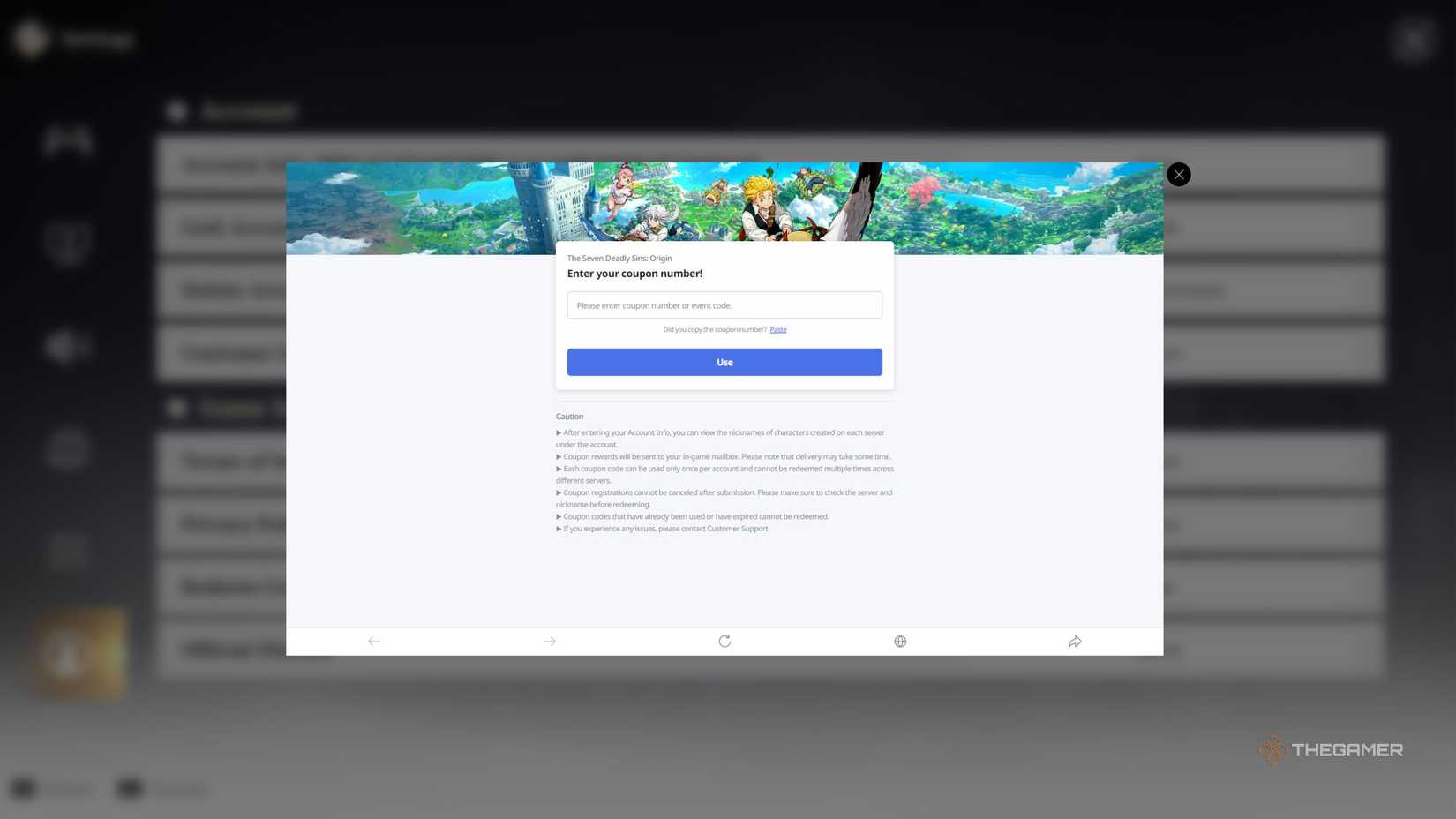Click the browser forward arrow
Viewport: 1456px width, 819px height.
550,642
